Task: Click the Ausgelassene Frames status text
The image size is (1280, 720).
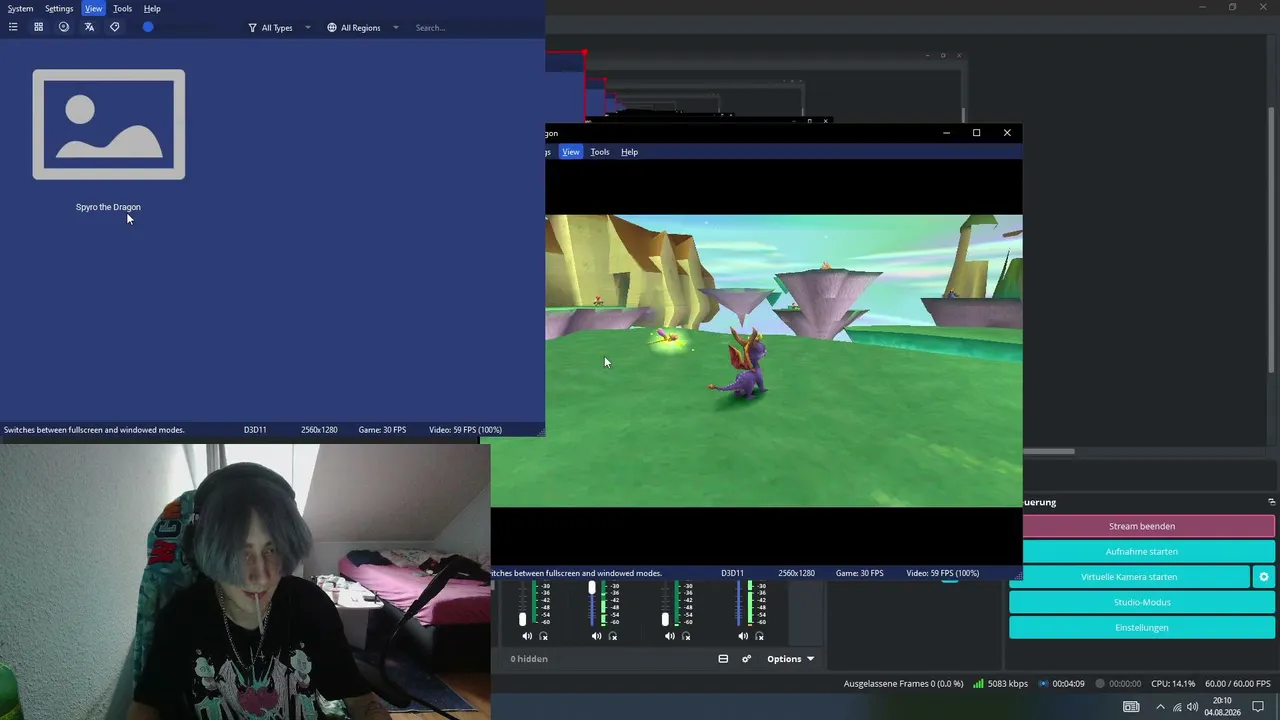Action: click(904, 684)
